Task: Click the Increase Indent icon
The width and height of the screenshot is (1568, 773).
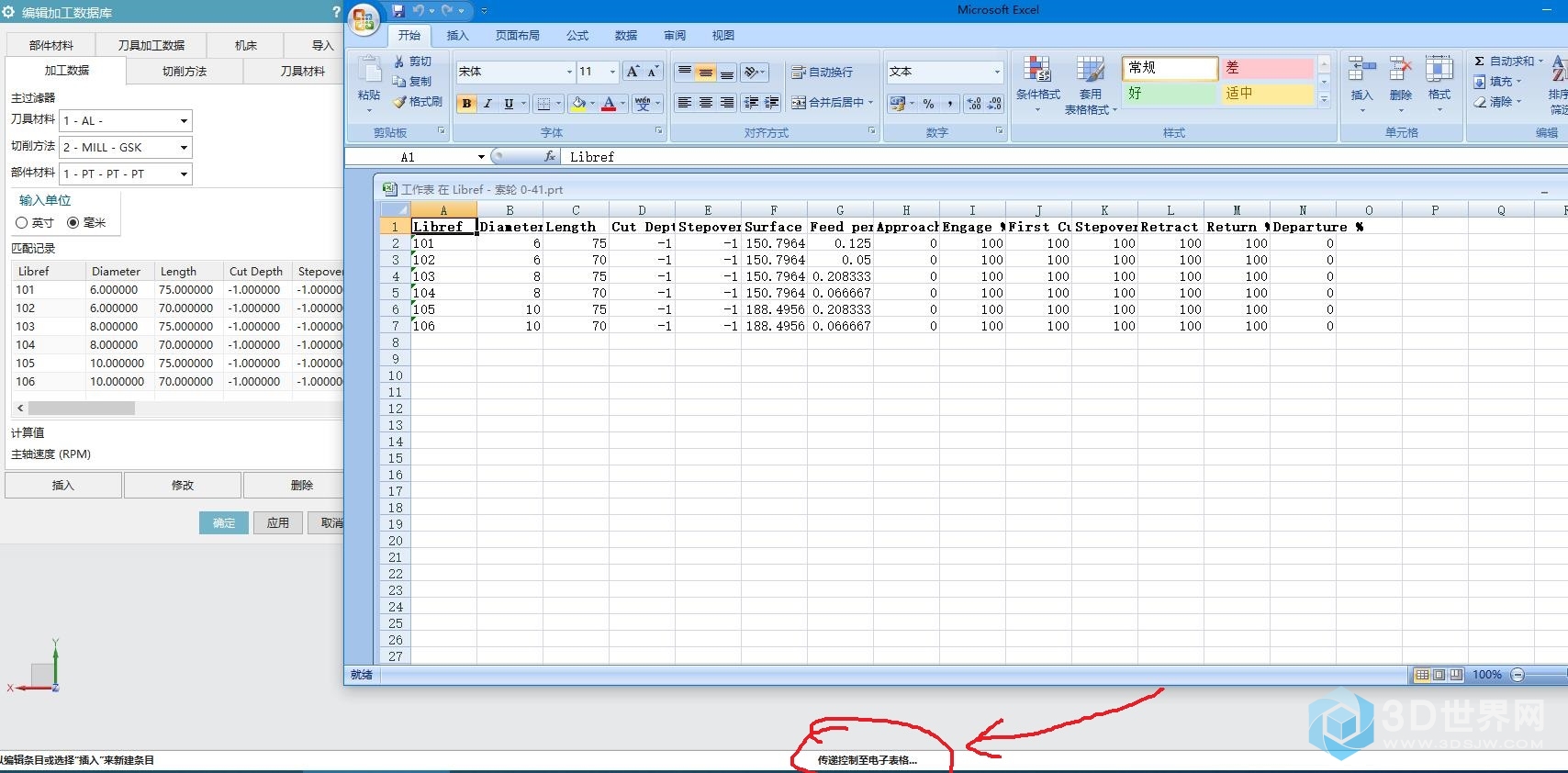Action: click(772, 103)
